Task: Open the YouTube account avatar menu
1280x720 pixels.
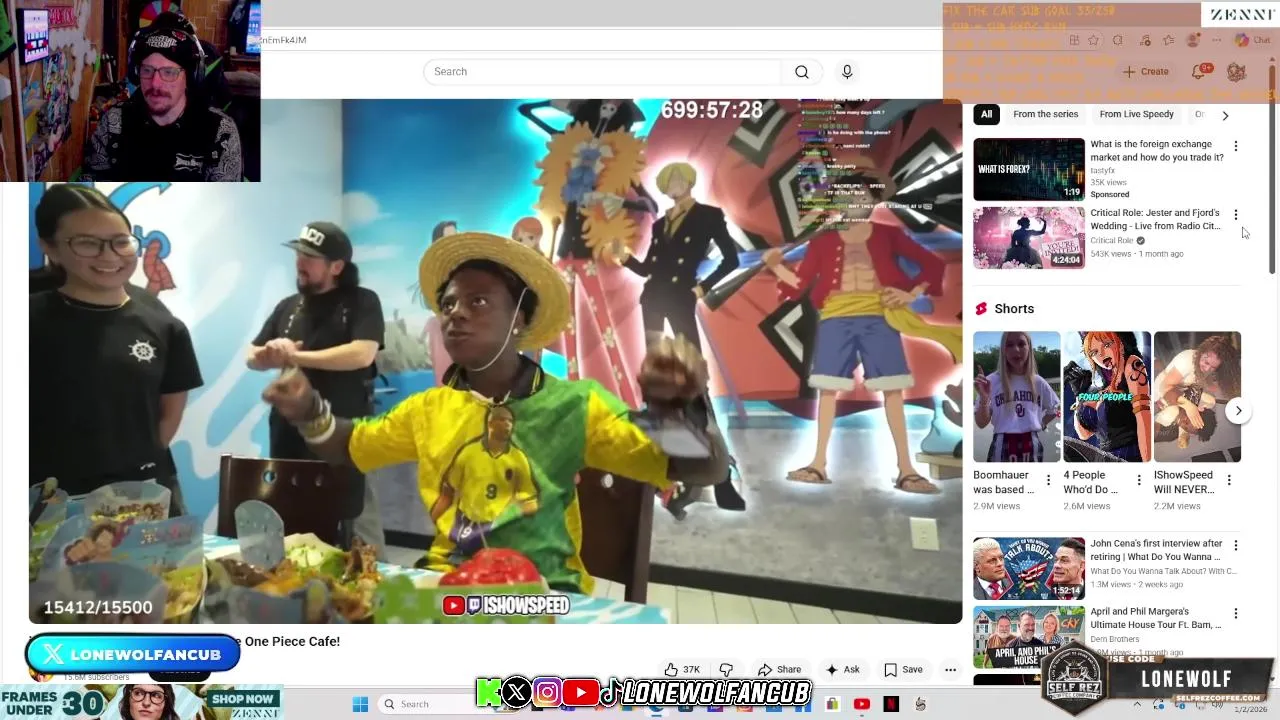Action: tap(1237, 72)
